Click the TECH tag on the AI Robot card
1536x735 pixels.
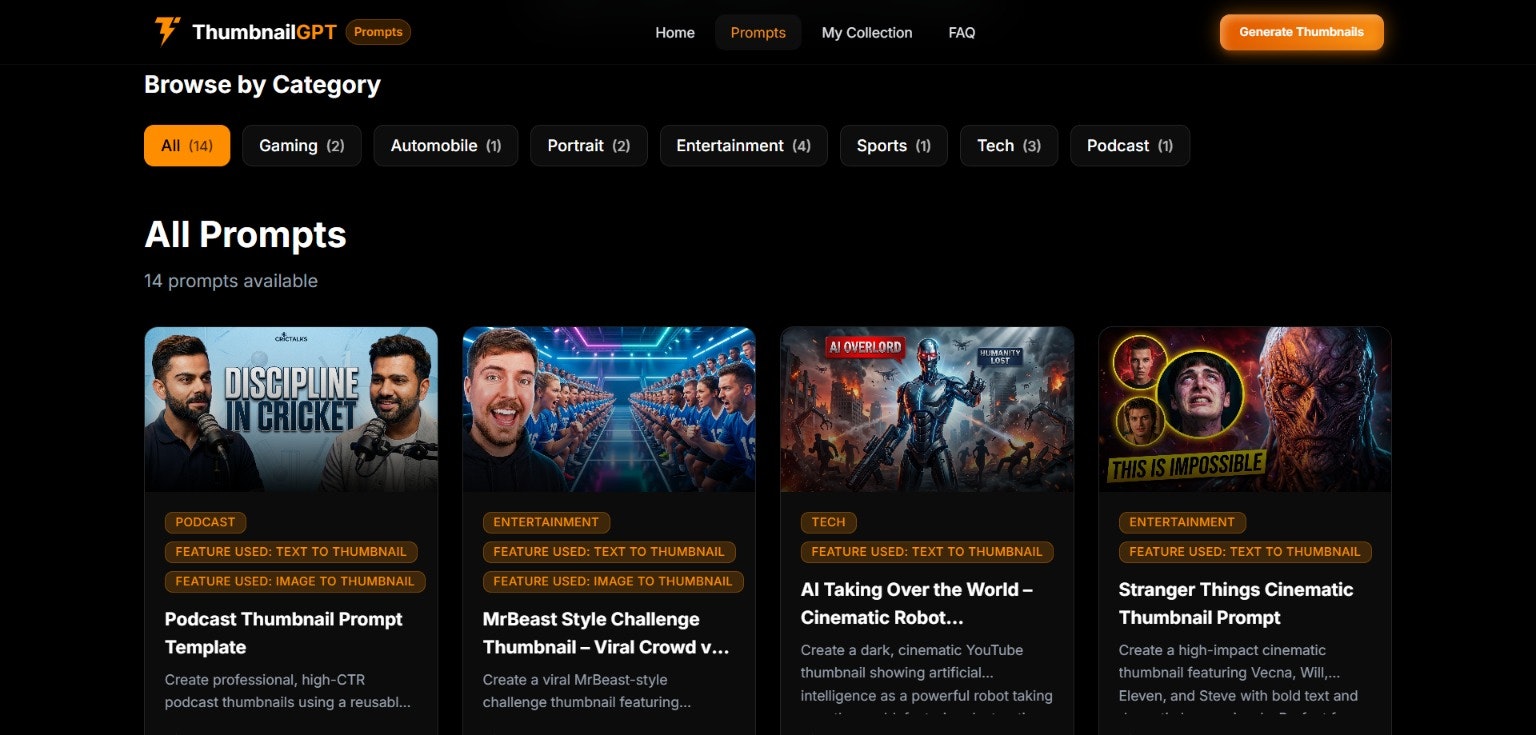828,521
